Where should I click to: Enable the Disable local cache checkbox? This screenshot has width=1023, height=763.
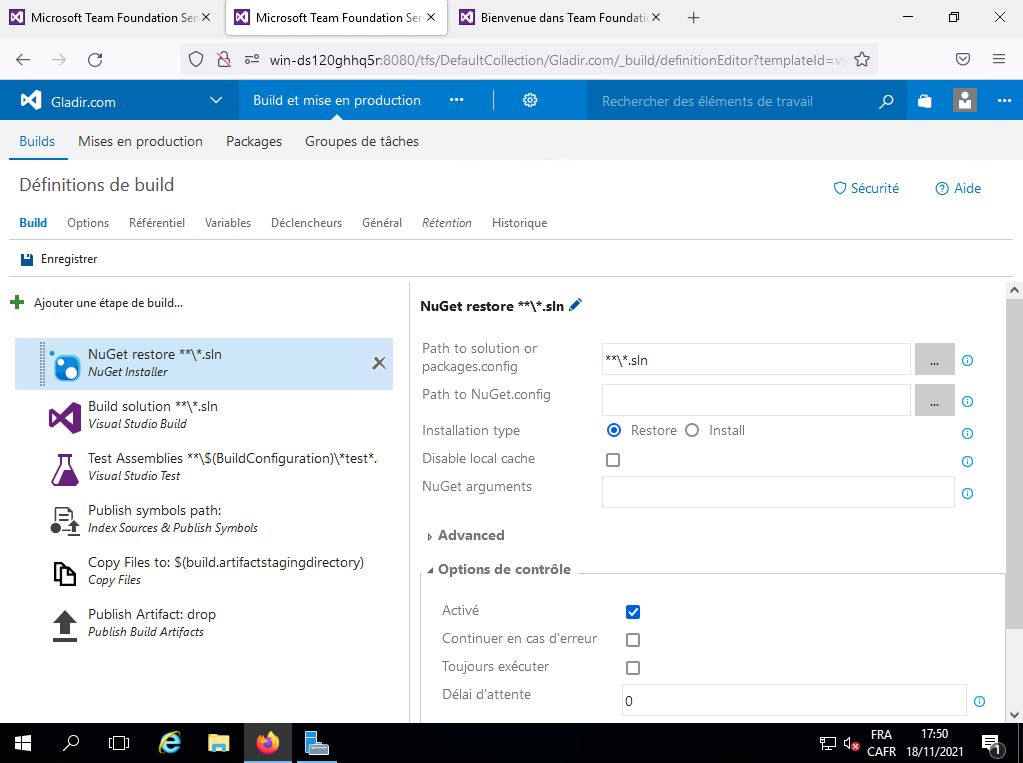click(613, 460)
